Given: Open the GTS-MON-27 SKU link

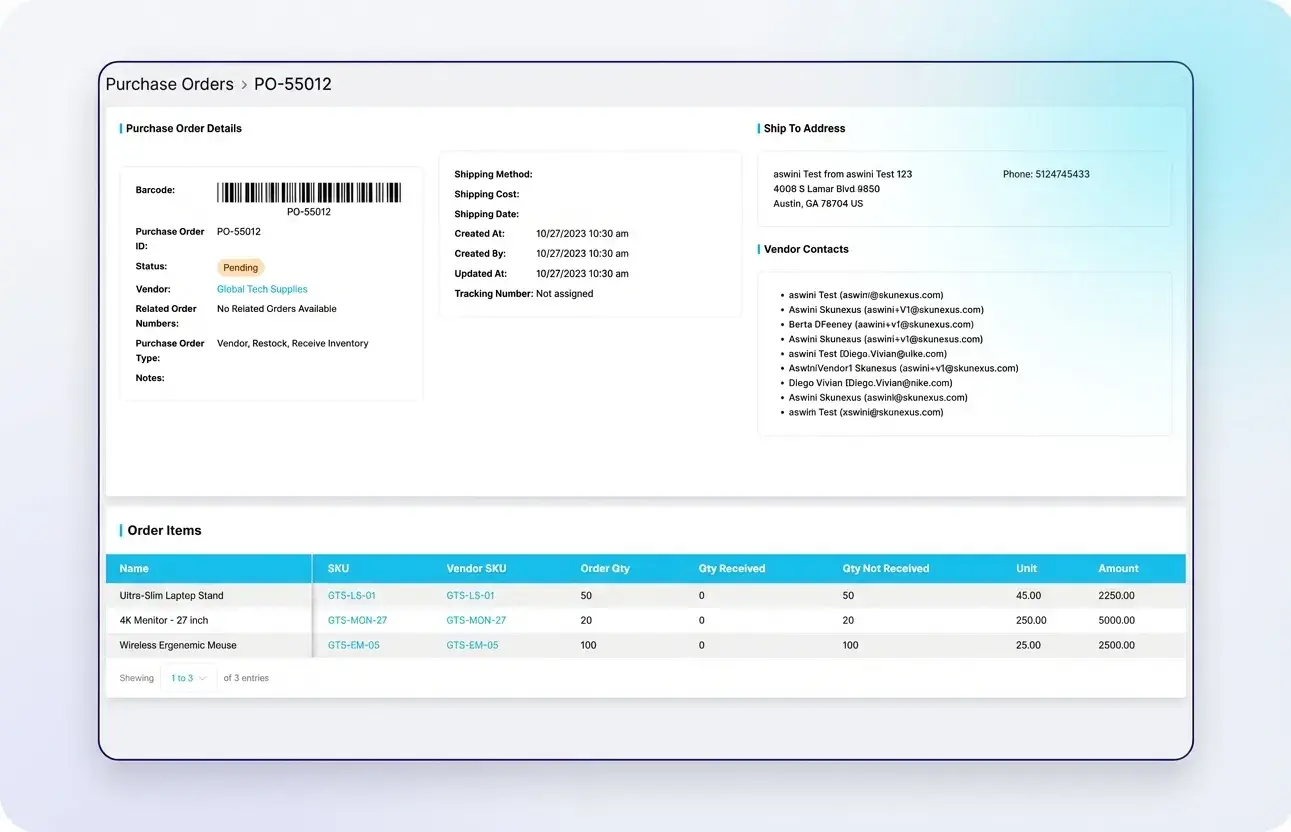Looking at the screenshot, I should tap(357, 621).
